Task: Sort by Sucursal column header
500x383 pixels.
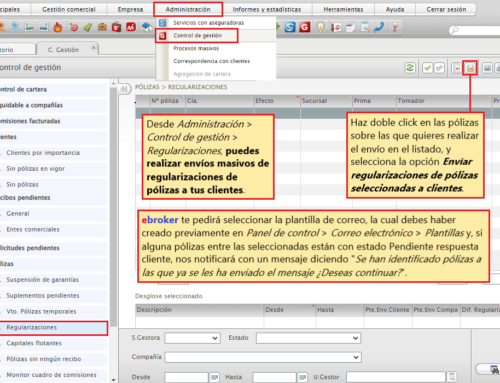Action: tap(326, 101)
